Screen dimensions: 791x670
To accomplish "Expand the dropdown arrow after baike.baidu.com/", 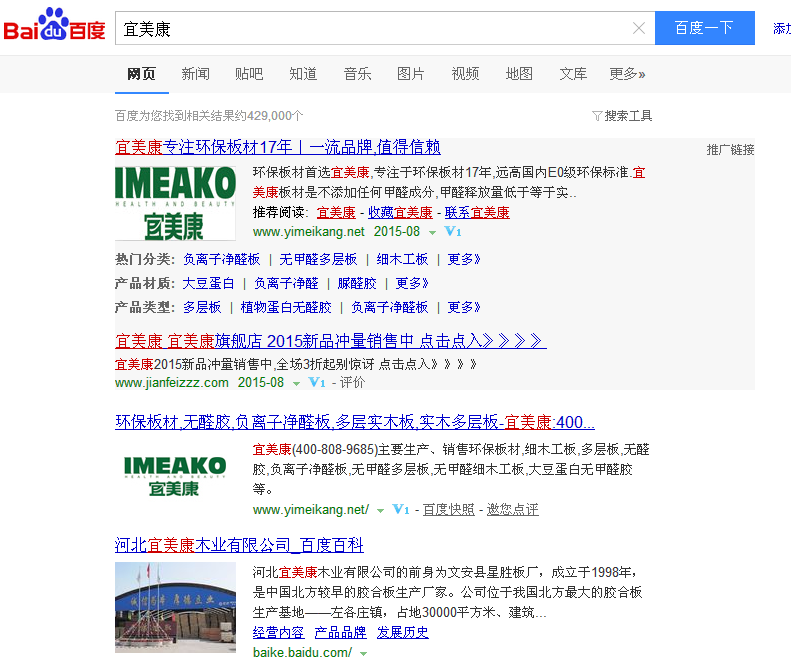I will pyautogui.click(x=363, y=654).
